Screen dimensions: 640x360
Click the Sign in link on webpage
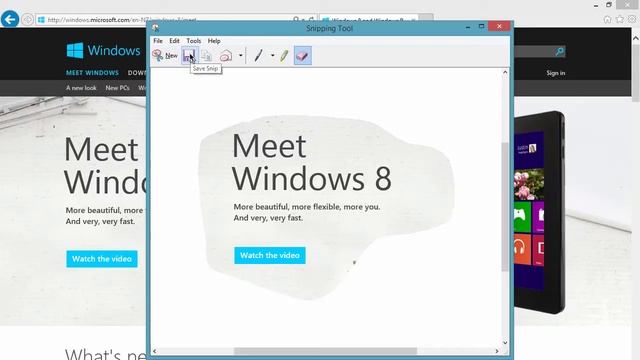556,73
